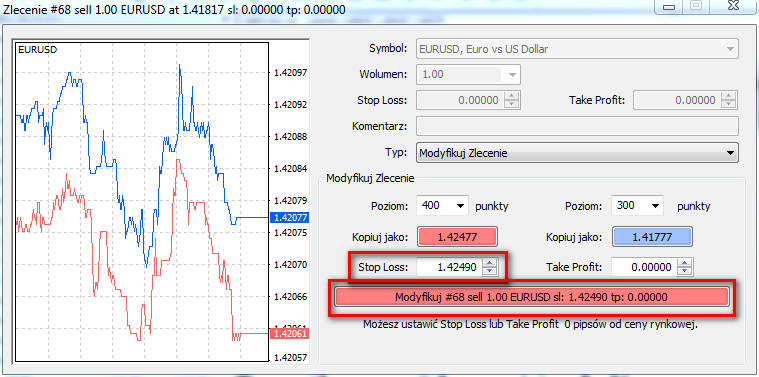759x377 pixels.
Task: Open the Symbol dropdown showing EURUSD
Action: click(x=577, y=49)
